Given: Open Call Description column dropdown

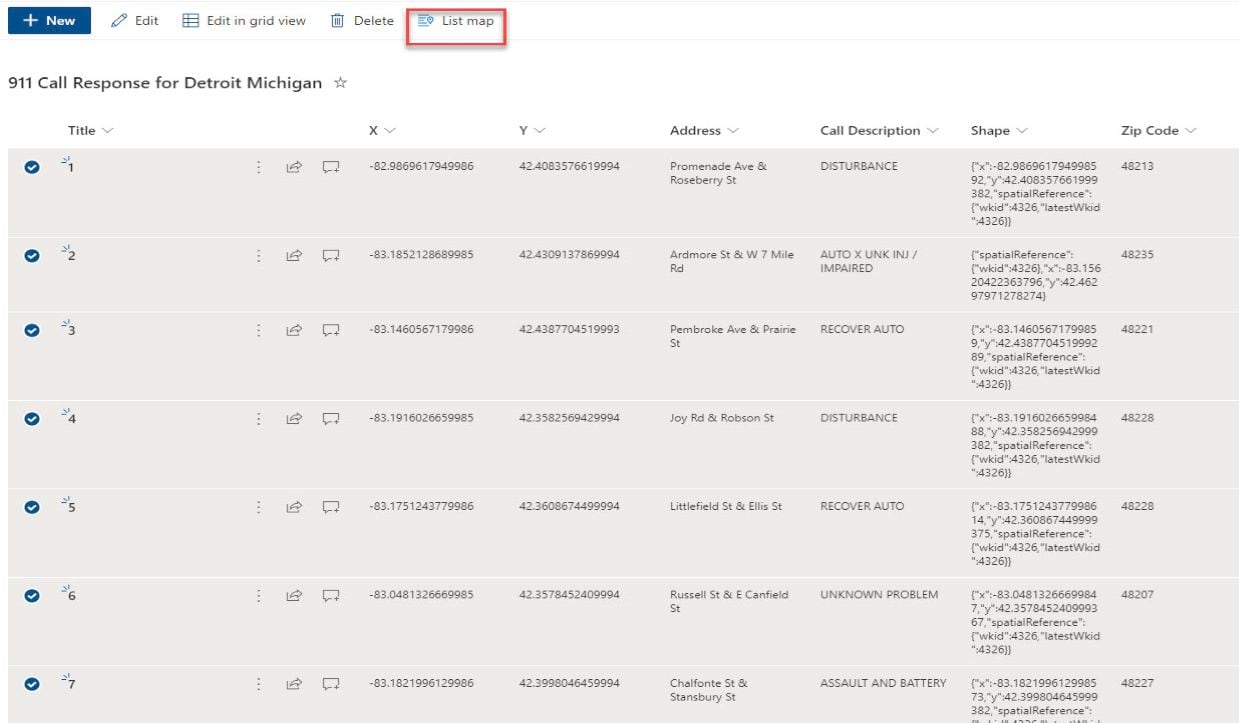Looking at the screenshot, I should 879,130.
